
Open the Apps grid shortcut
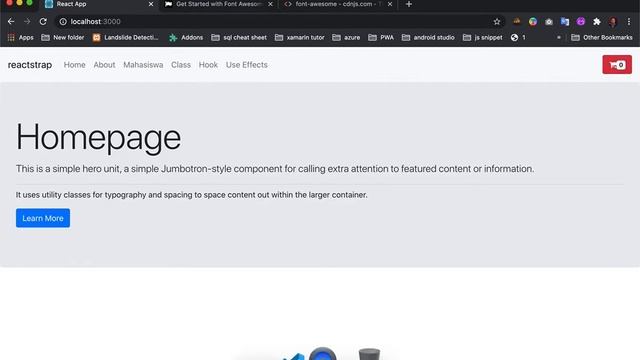[20, 38]
